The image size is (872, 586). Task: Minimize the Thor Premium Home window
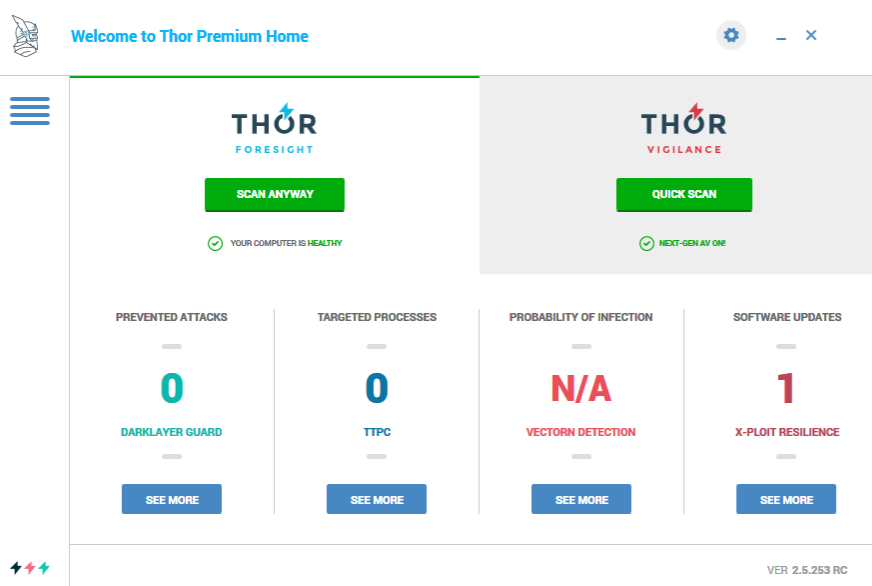point(781,37)
